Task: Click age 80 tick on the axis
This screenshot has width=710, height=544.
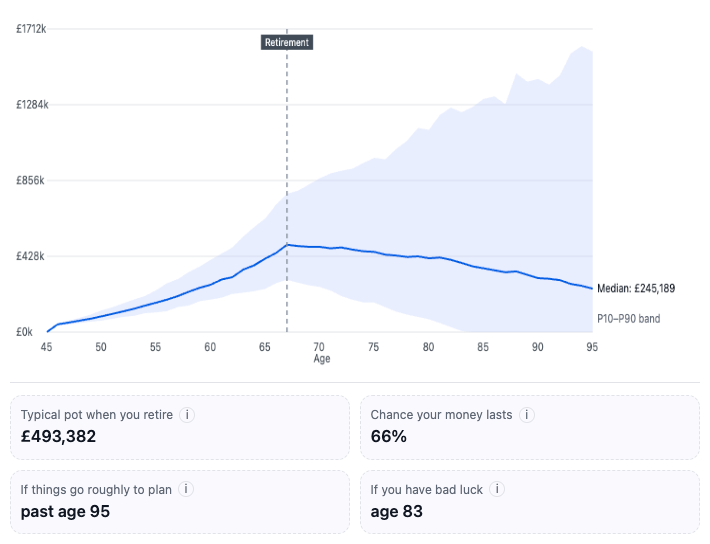Action: [428, 347]
